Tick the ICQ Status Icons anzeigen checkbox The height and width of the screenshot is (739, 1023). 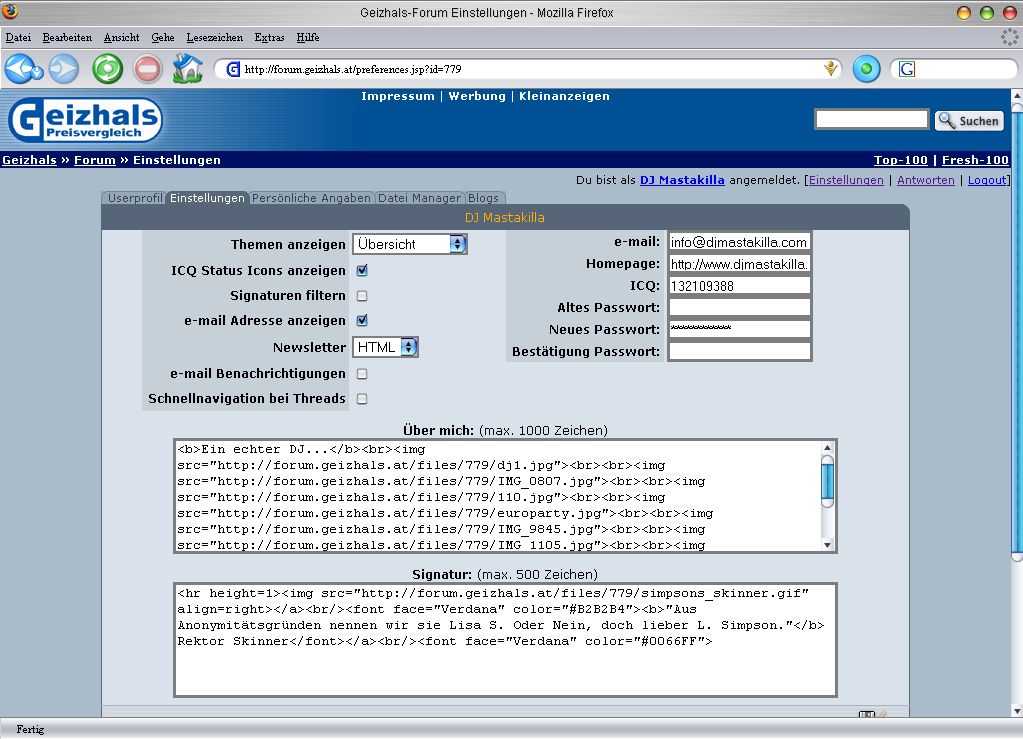point(362,270)
